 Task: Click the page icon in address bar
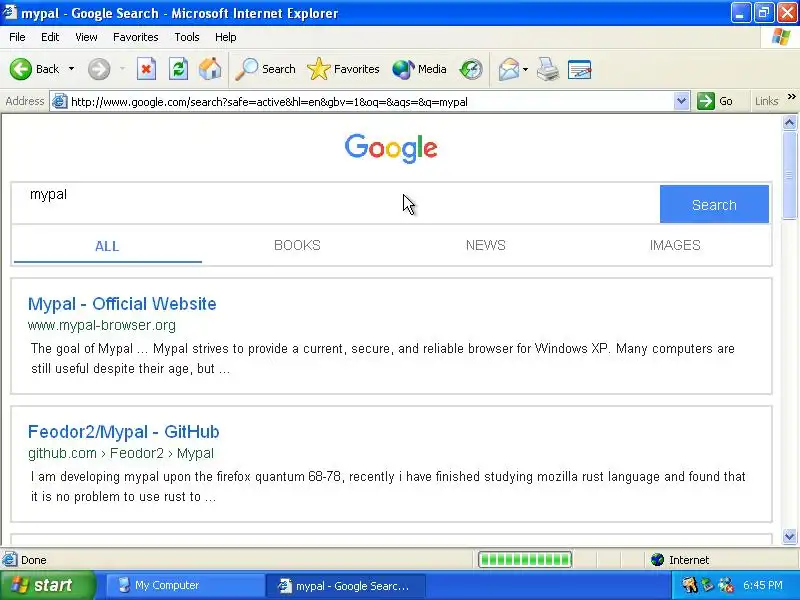[x=60, y=102]
